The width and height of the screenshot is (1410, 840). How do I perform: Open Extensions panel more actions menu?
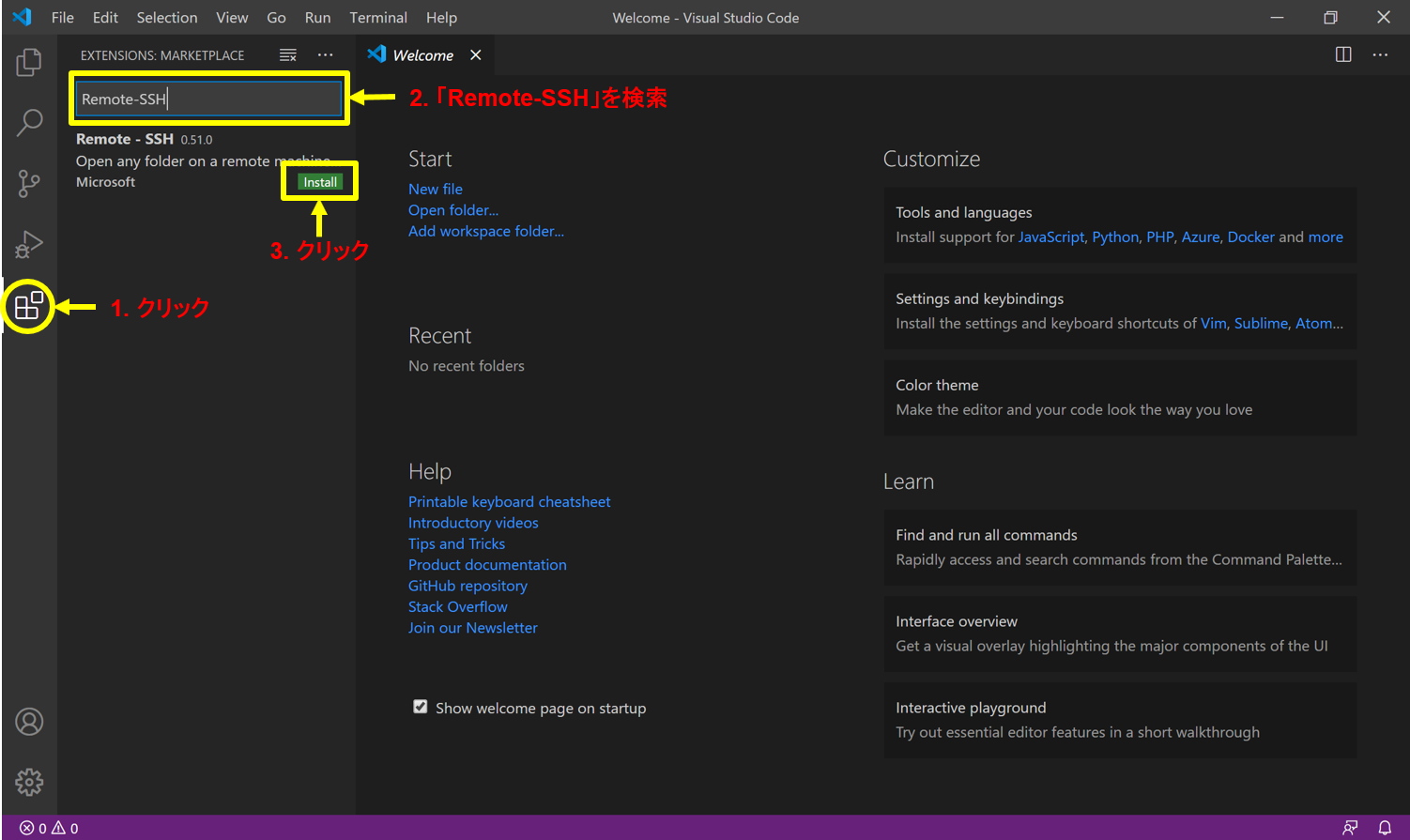click(325, 55)
